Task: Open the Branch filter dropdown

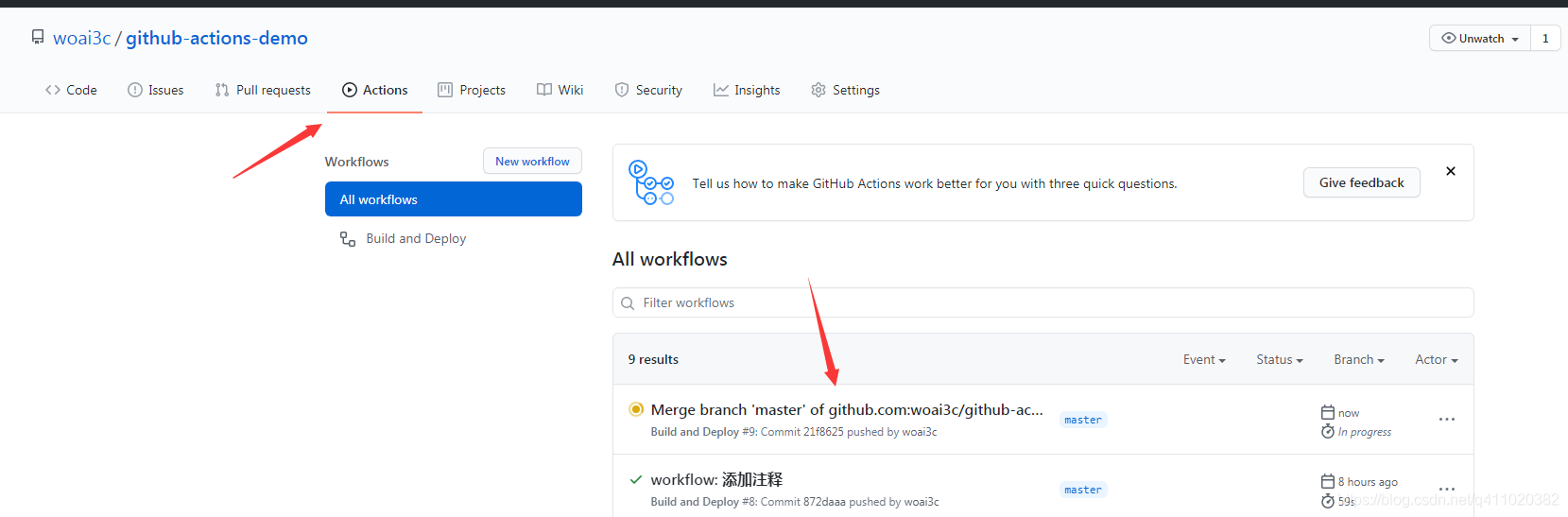Action: [1359, 359]
